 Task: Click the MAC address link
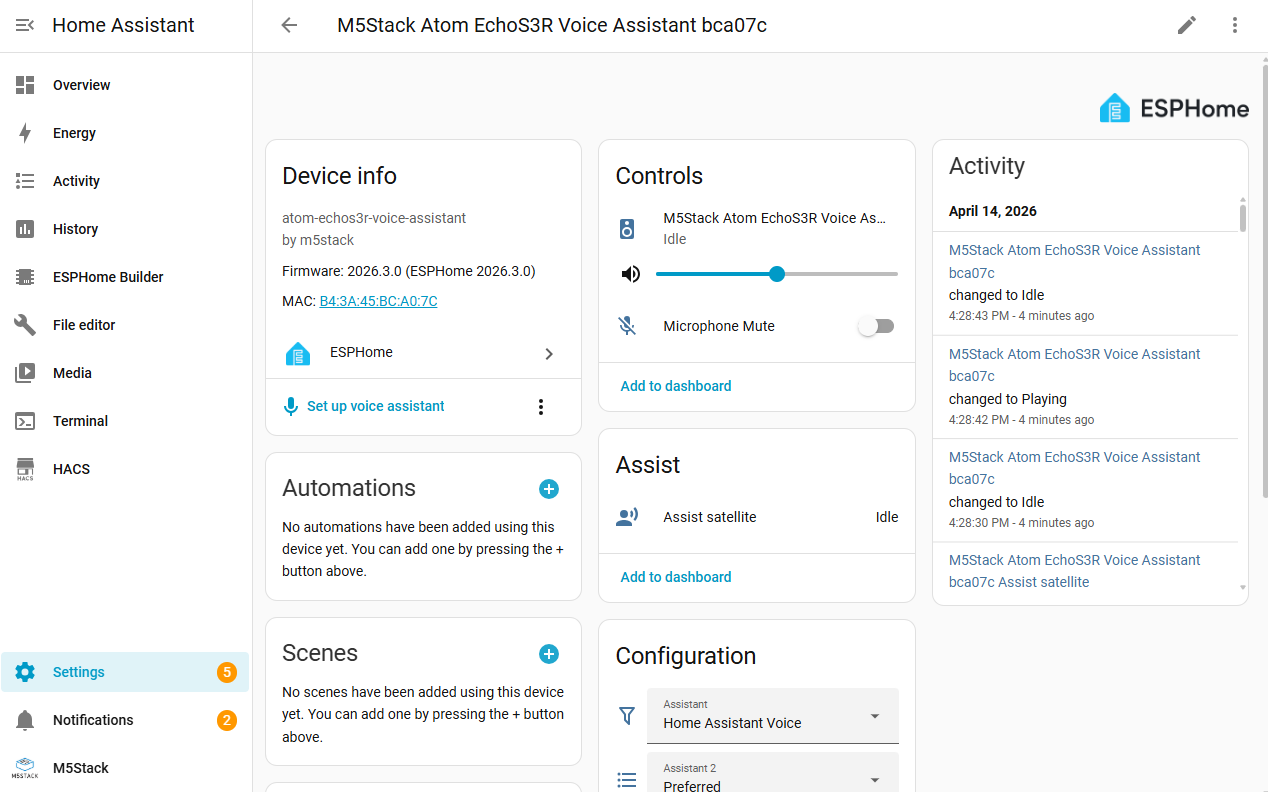[378, 301]
